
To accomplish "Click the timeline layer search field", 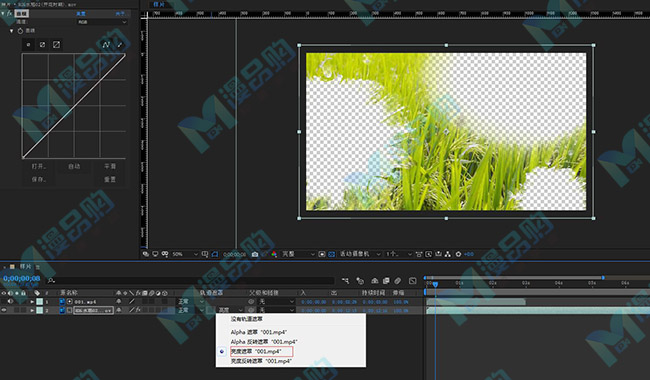I will (191, 281).
